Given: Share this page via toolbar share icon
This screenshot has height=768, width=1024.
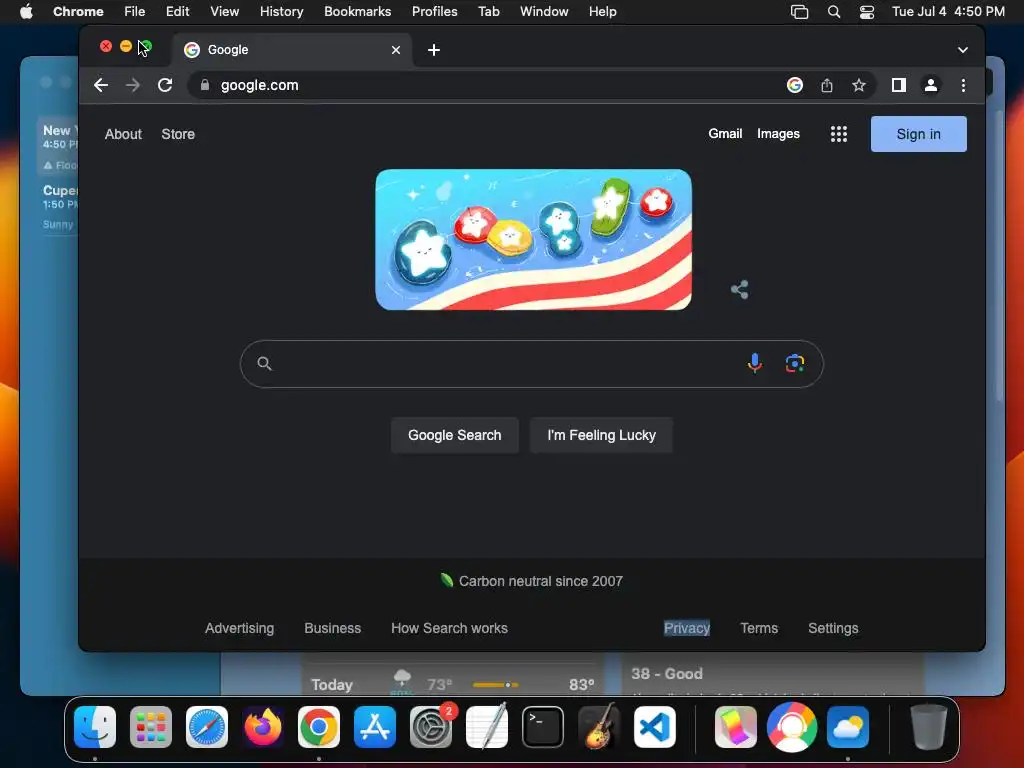Looking at the screenshot, I should point(827,85).
